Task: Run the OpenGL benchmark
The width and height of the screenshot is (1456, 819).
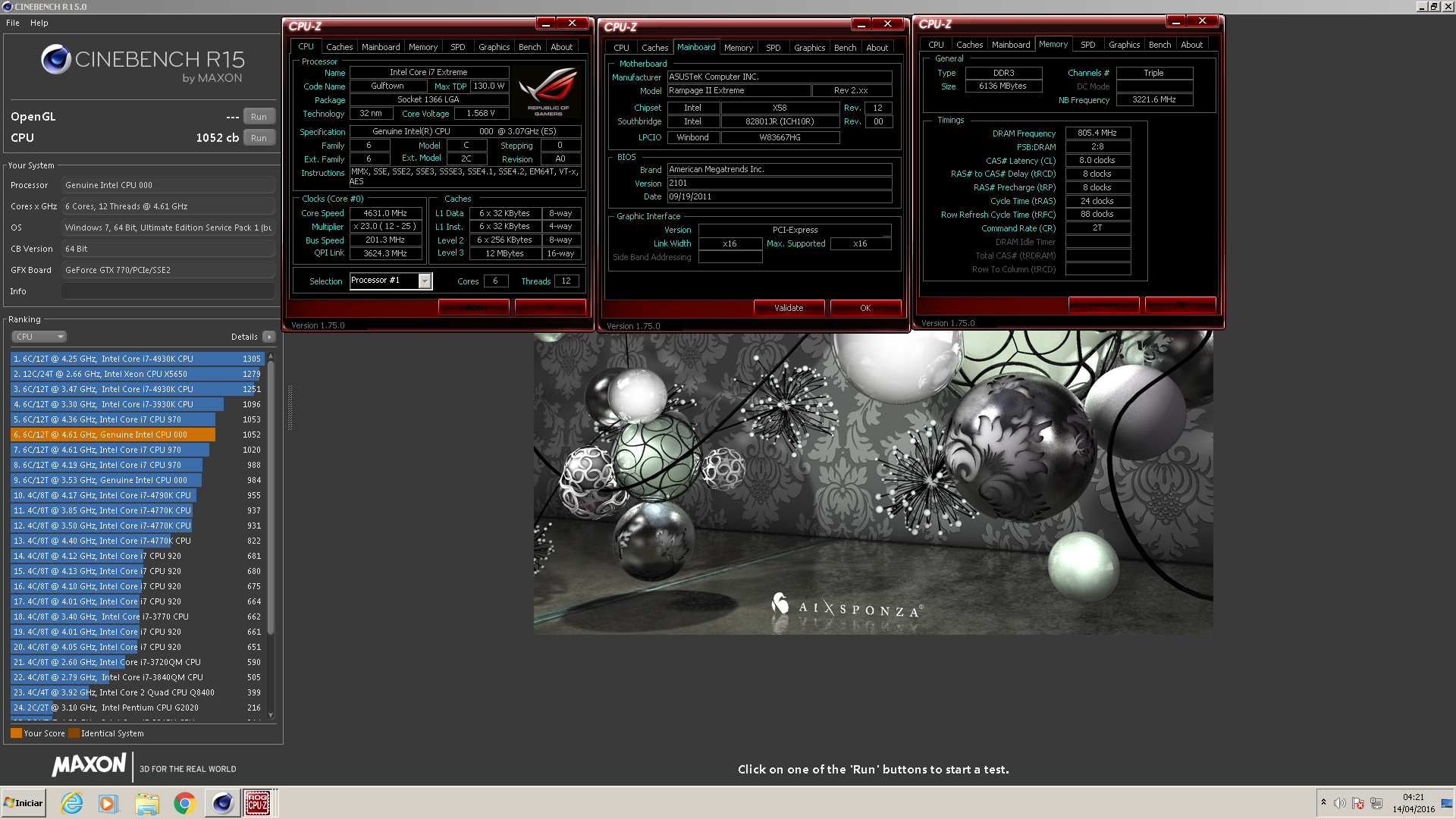Action: coord(259,117)
